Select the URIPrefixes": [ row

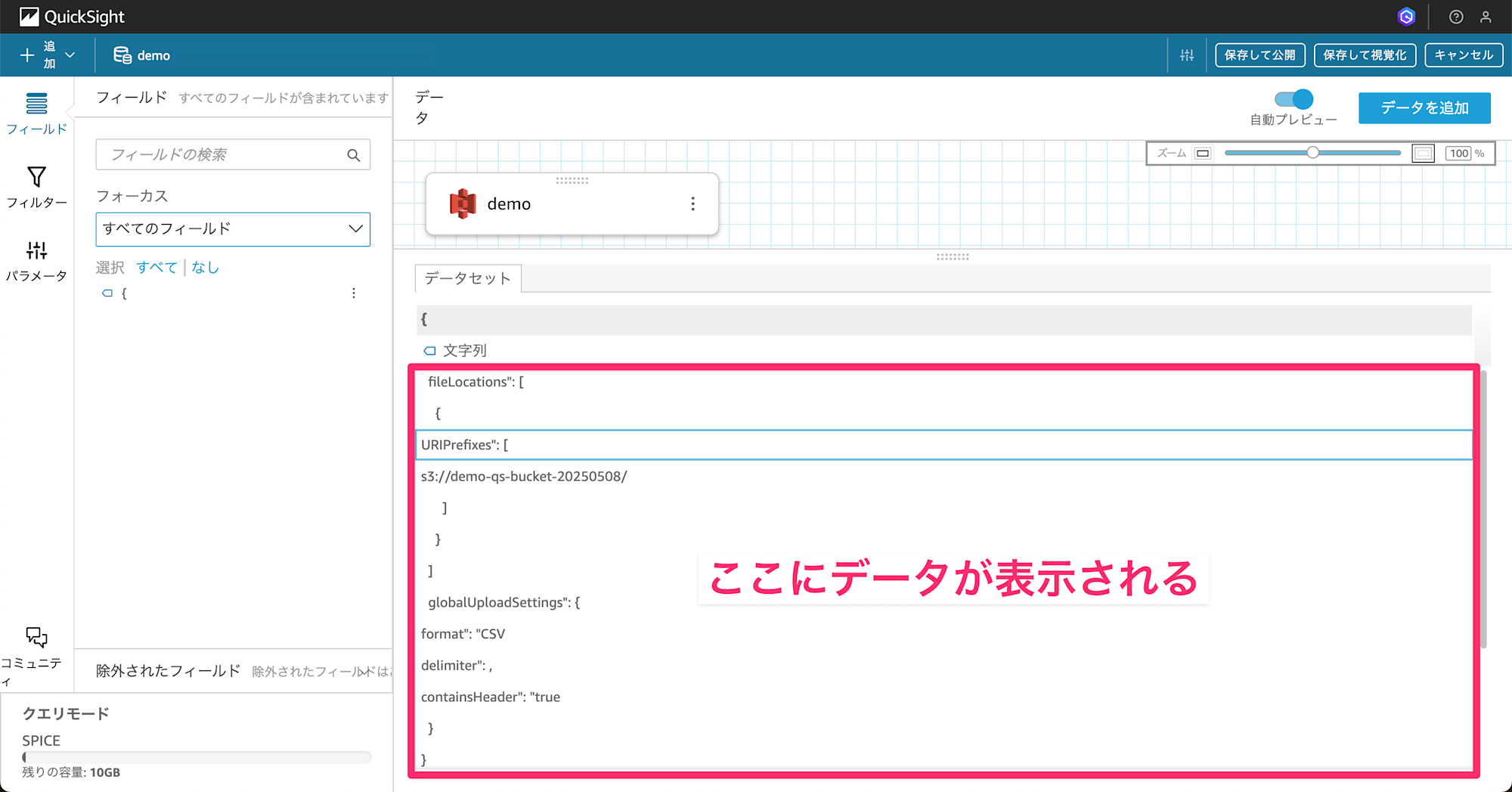click(943, 445)
